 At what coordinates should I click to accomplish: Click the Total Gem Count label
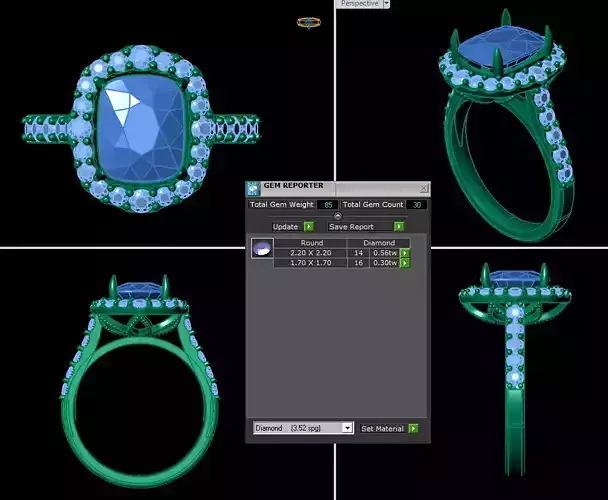pos(373,204)
